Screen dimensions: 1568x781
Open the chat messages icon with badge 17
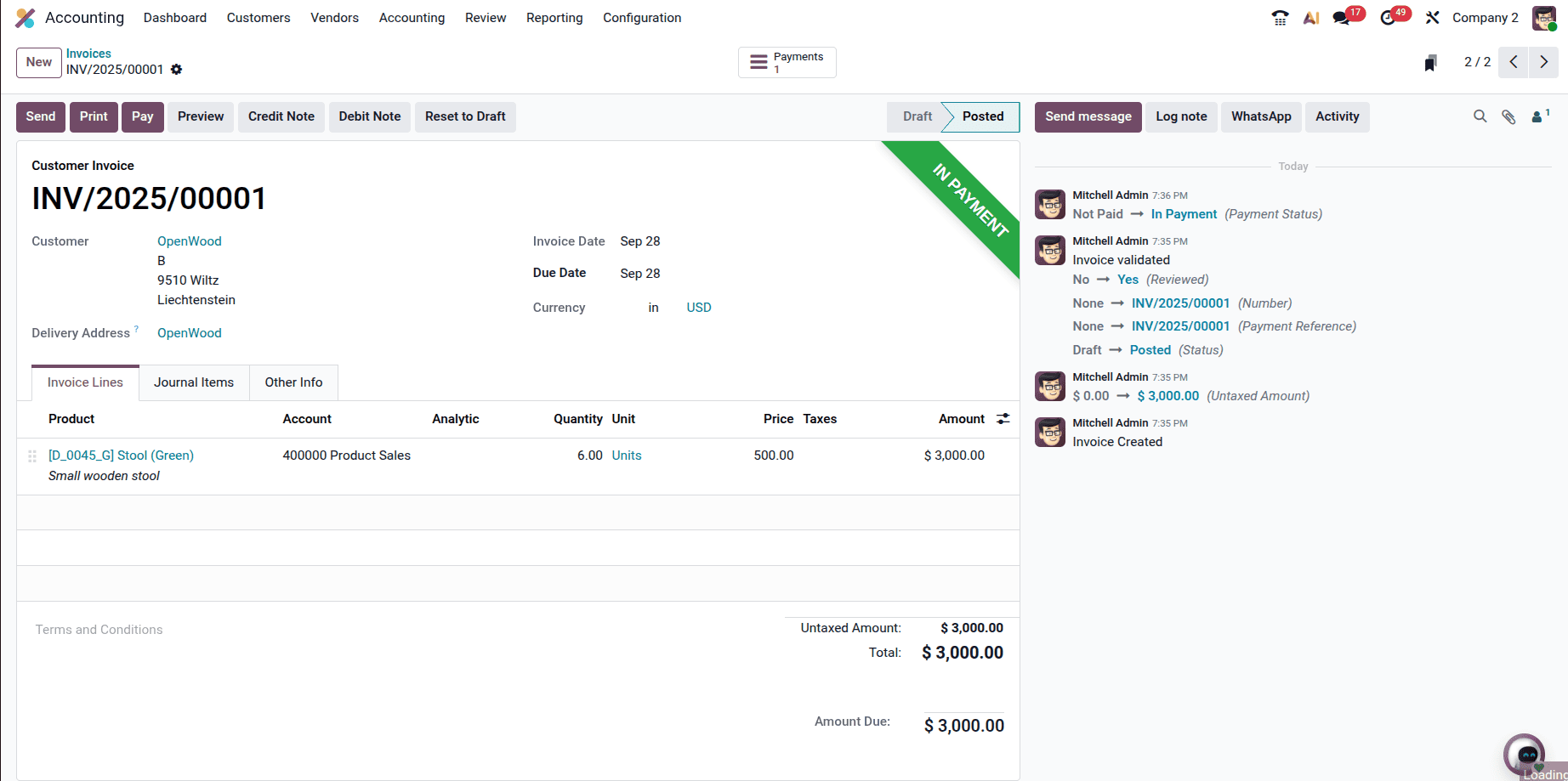1342,18
